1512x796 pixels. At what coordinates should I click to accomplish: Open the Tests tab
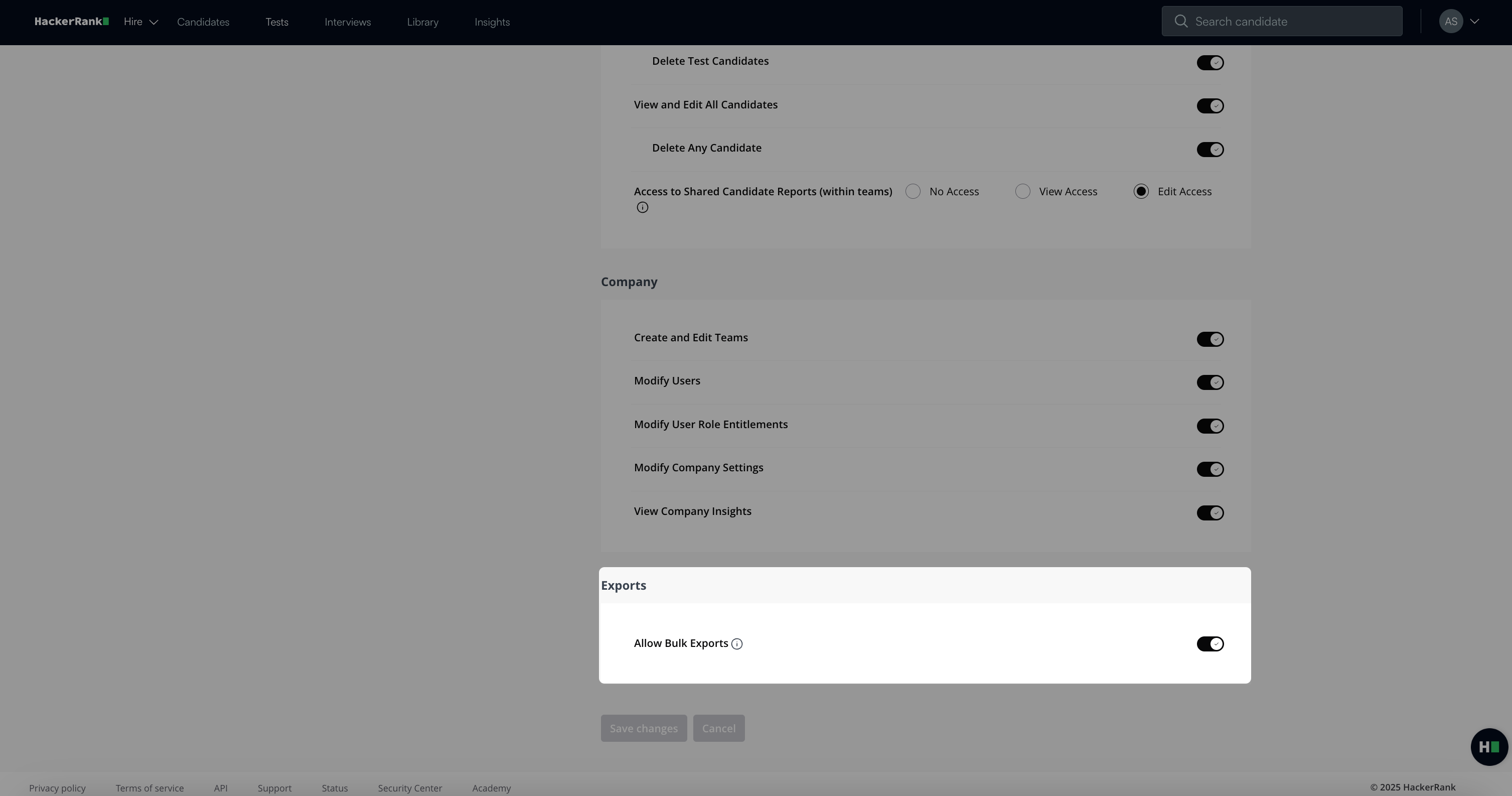pos(276,22)
